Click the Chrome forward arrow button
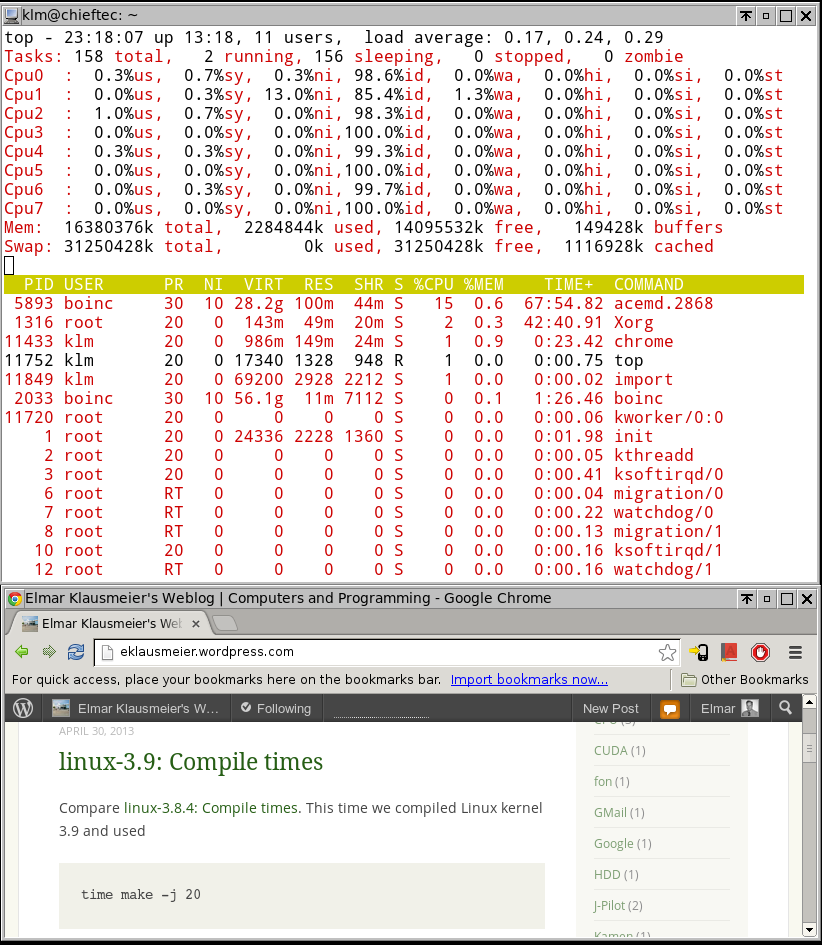This screenshot has height=945, width=822. [x=48, y=652]
